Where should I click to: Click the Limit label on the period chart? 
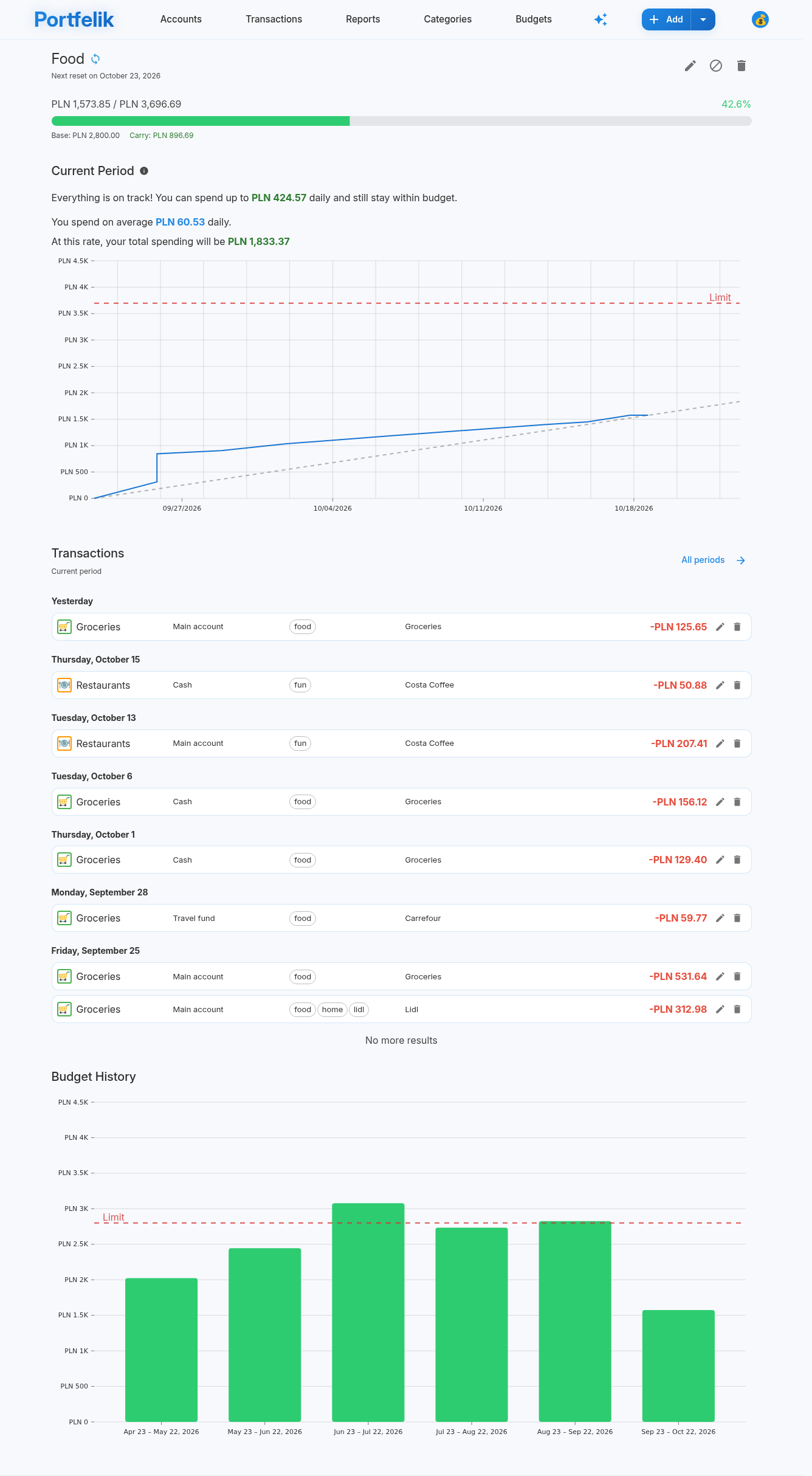(x=720, y=297)
